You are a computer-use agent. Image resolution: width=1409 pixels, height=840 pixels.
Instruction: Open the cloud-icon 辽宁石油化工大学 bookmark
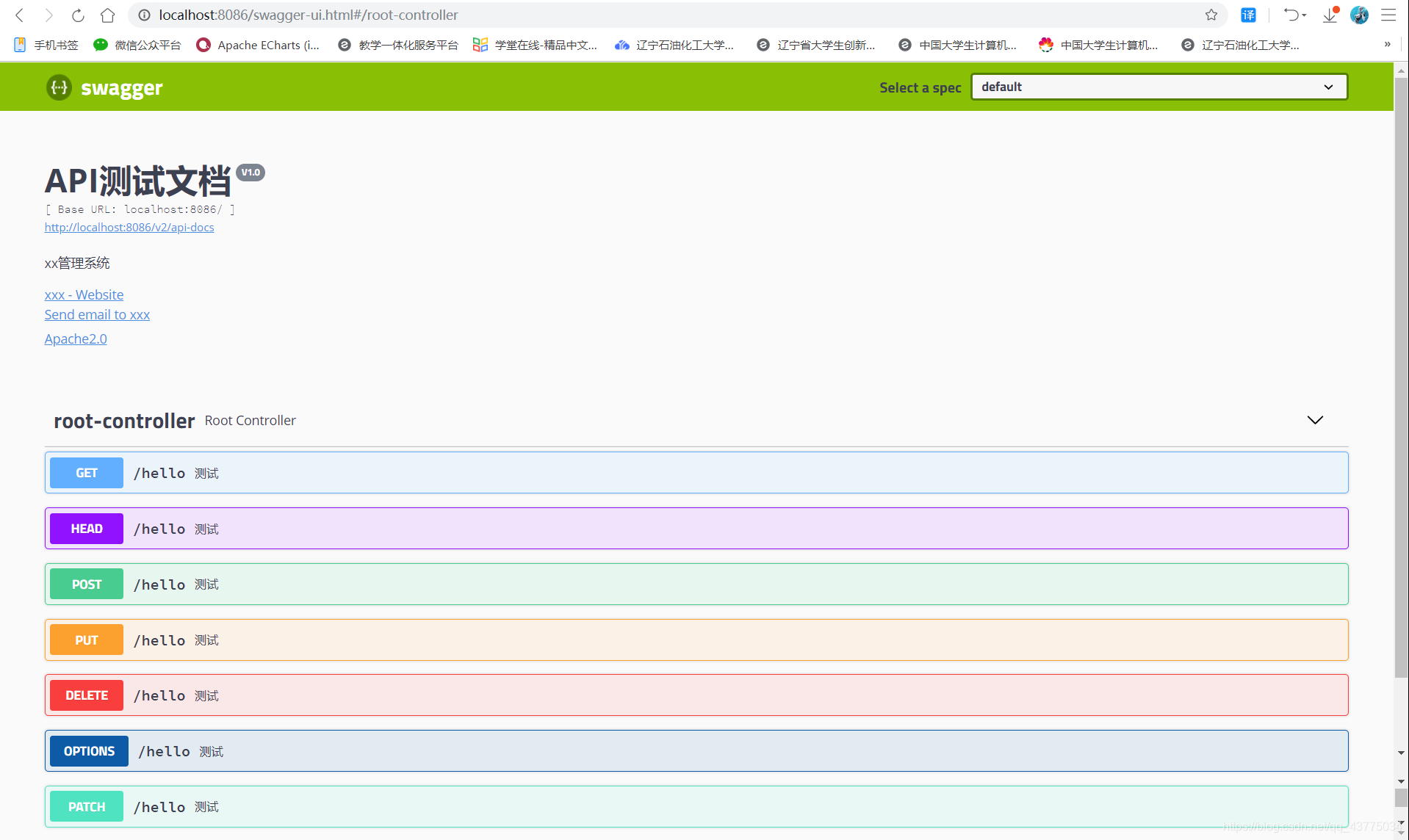pos(674,45)
